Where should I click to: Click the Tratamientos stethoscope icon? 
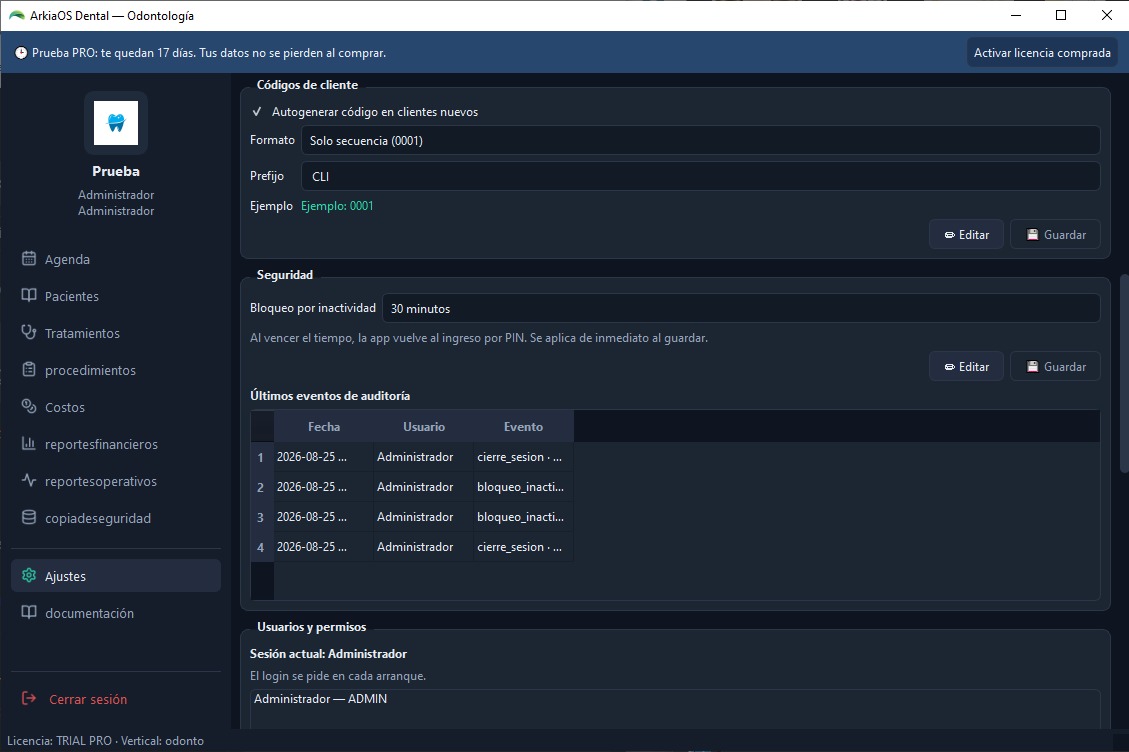[x=29, y=332]
